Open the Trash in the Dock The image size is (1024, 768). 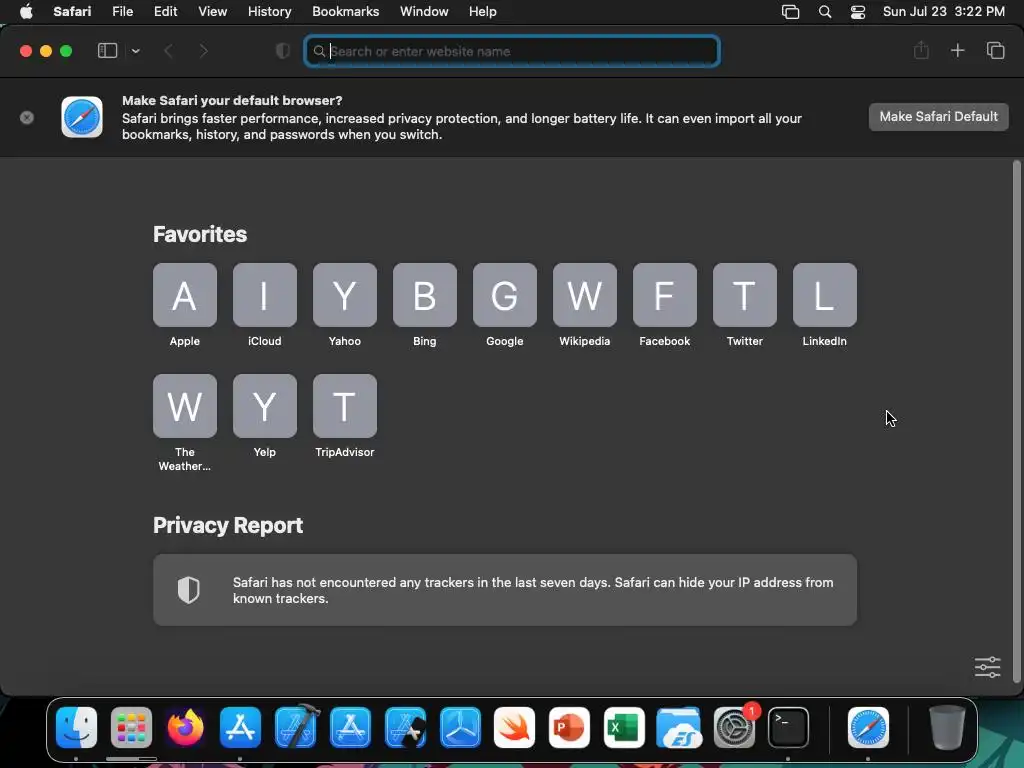click(947, 728)
